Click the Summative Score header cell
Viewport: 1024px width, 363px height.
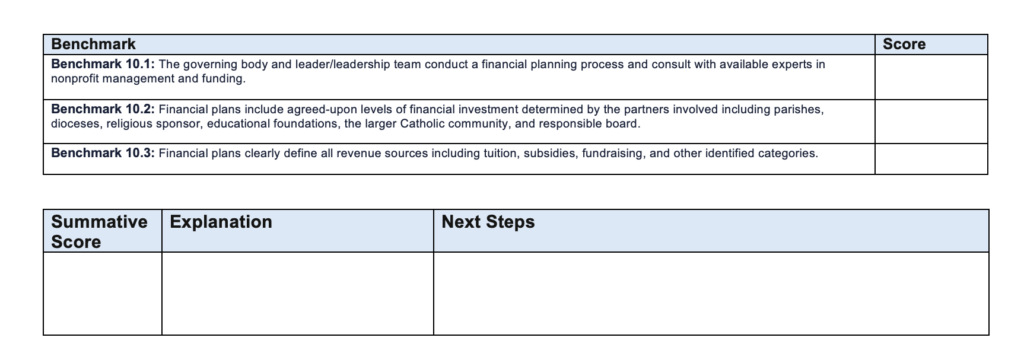click(x=103, y=231)
